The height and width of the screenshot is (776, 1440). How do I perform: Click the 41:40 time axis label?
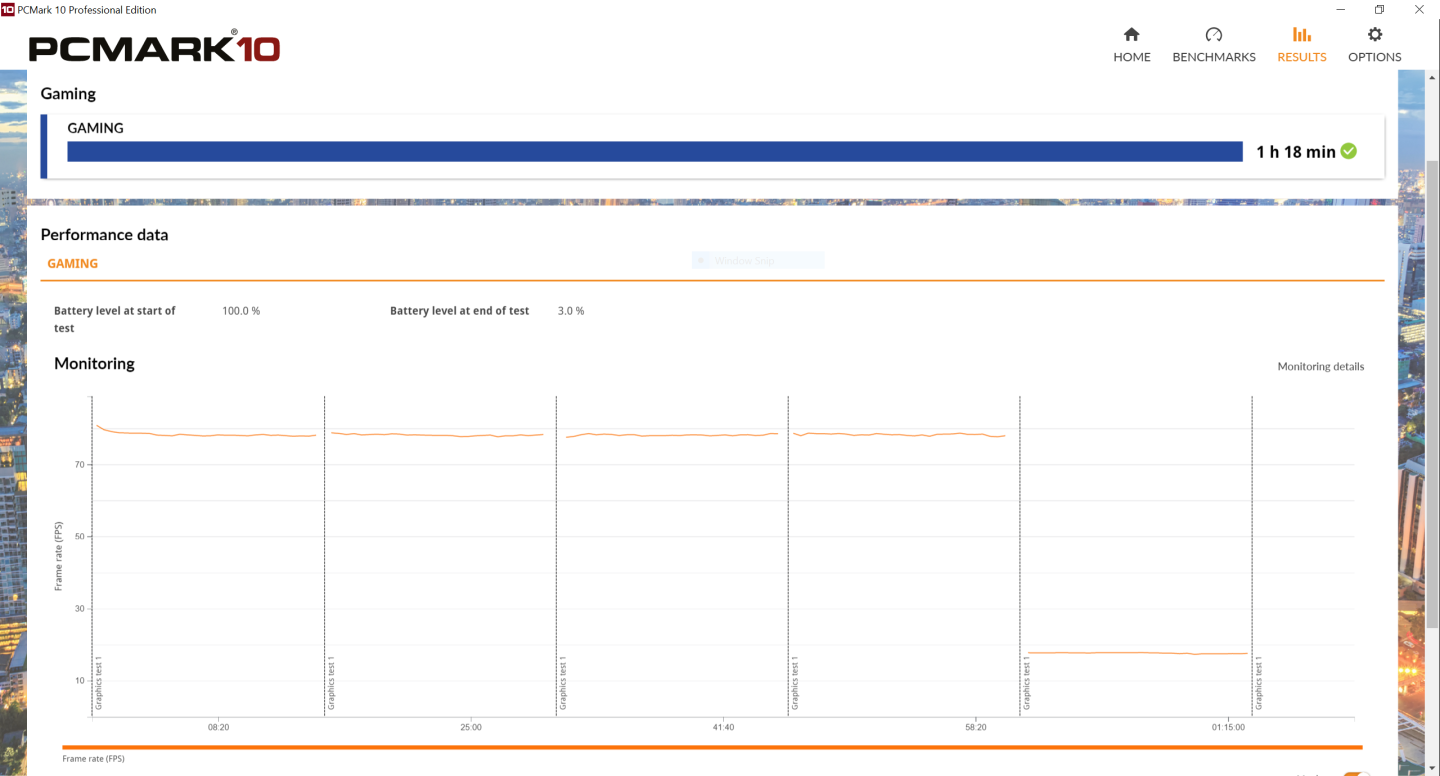(724, 727)
